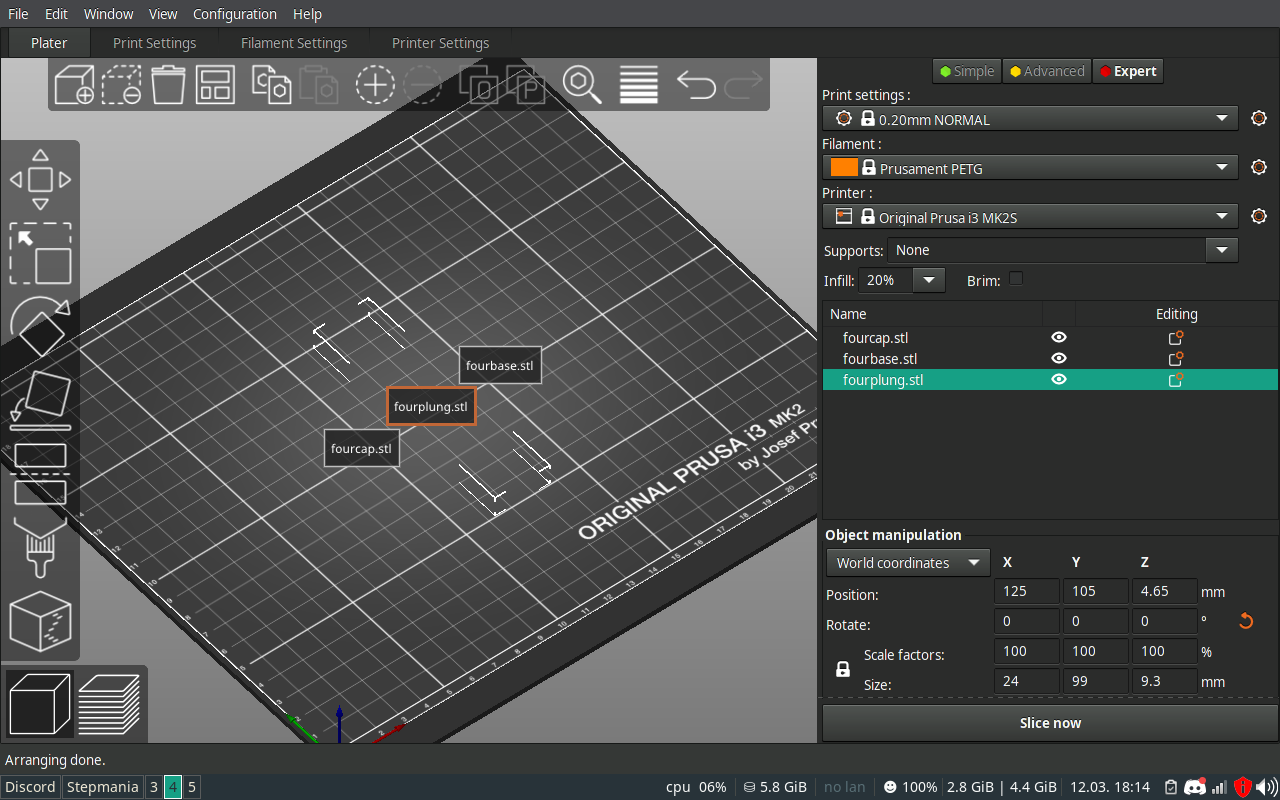Enable the Brim checkbox
Screen dimensions: 1280x800
click(1016, 279)
